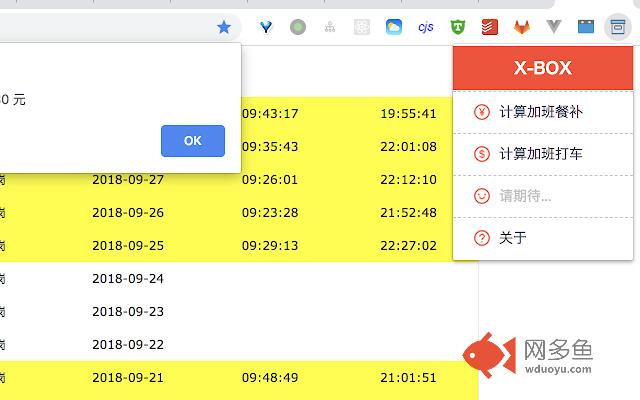Click clock-out time 21:52:48

click(x=408, y=213)
